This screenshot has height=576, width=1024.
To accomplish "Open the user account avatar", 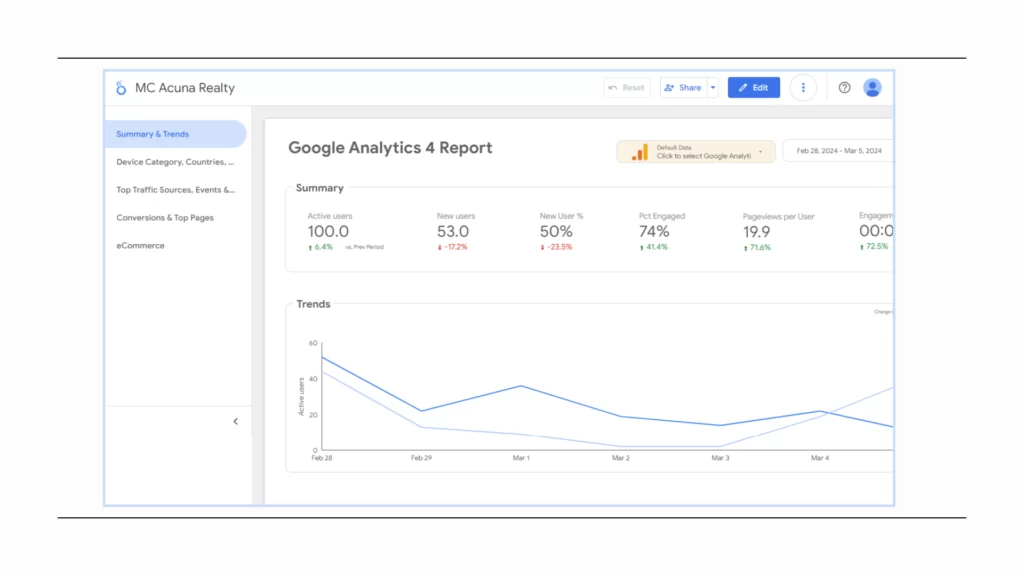I will pos(872,88).
